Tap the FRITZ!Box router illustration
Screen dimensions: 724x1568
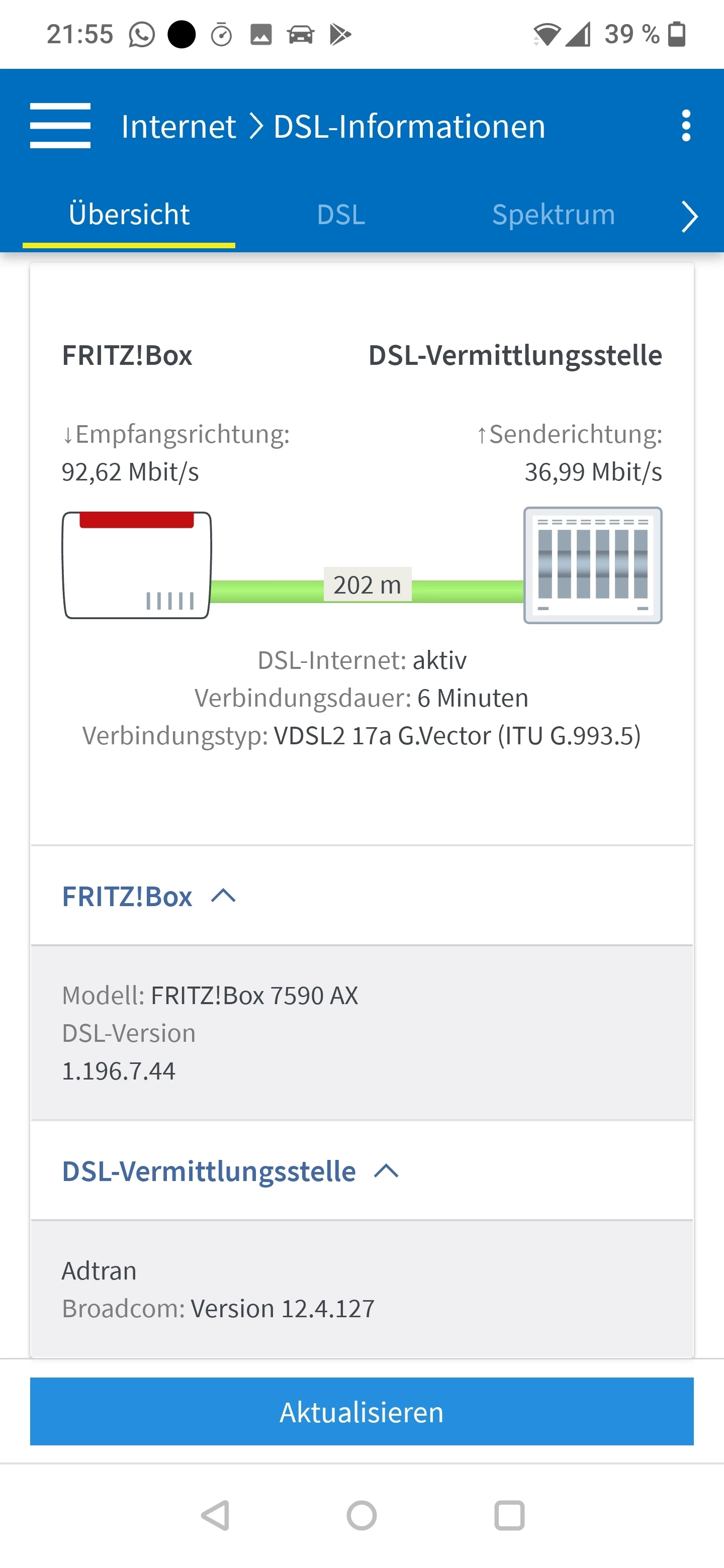137,565
